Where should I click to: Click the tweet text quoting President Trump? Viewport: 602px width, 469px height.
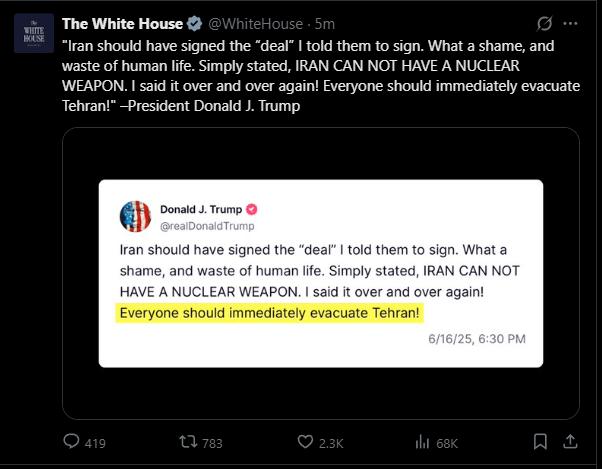tap(321, 76)
